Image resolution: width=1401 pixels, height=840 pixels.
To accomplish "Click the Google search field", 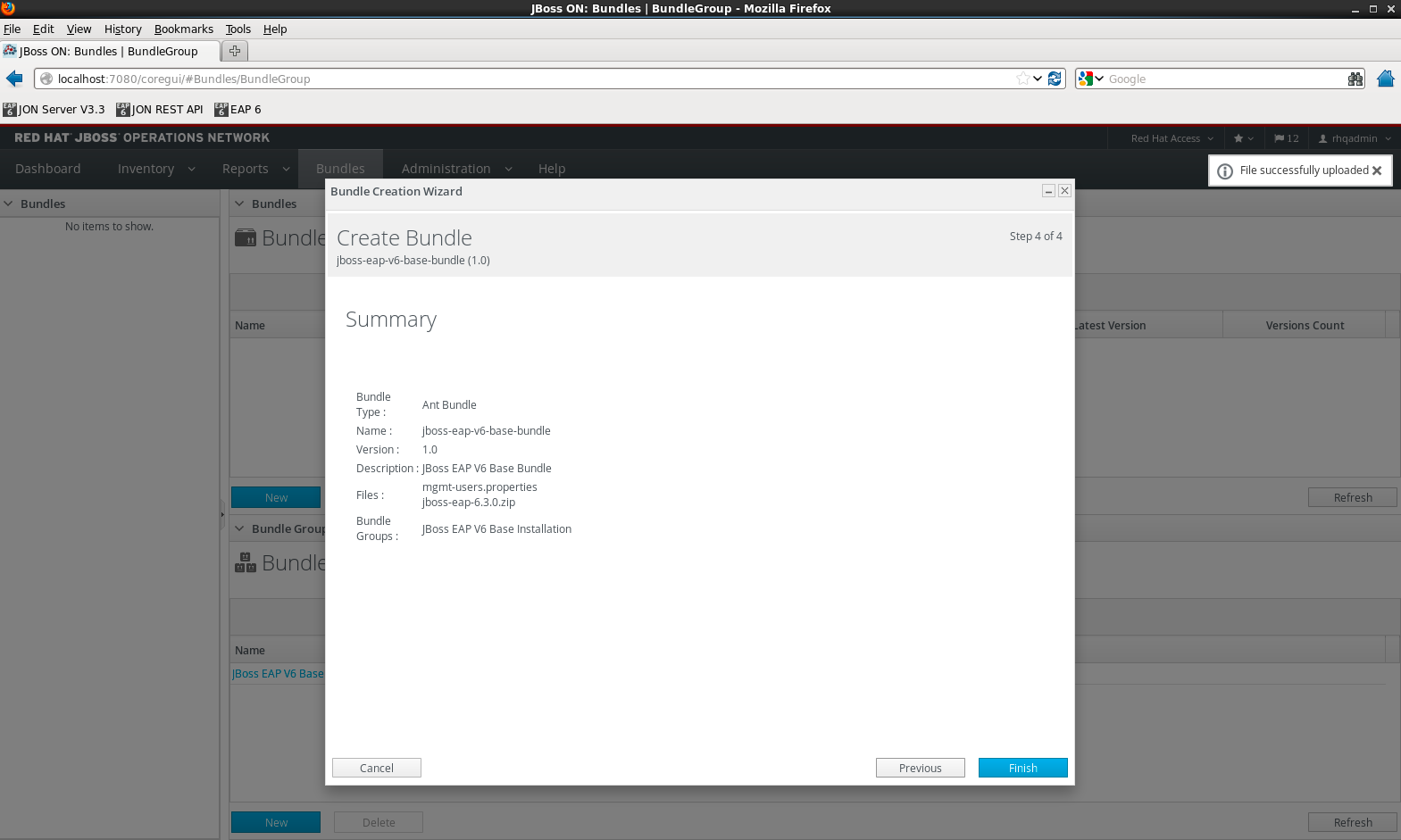I will 1226,79.
